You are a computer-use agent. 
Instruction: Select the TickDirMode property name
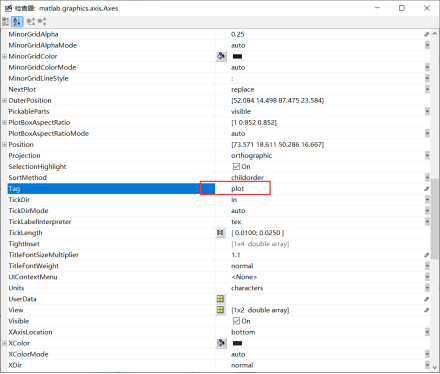point(28,211)
